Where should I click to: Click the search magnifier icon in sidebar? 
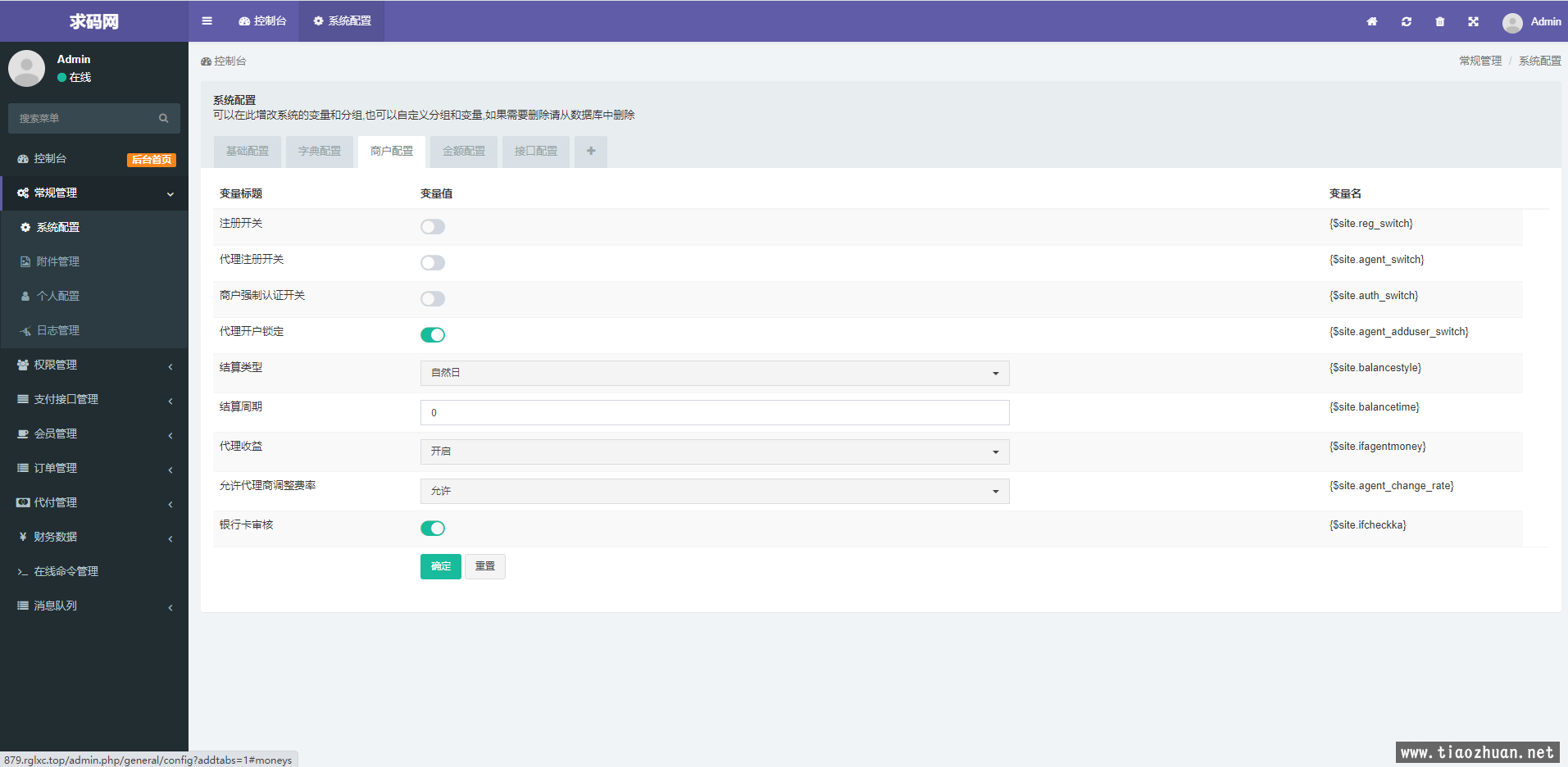pyautogui.click(x=164, y=119)
